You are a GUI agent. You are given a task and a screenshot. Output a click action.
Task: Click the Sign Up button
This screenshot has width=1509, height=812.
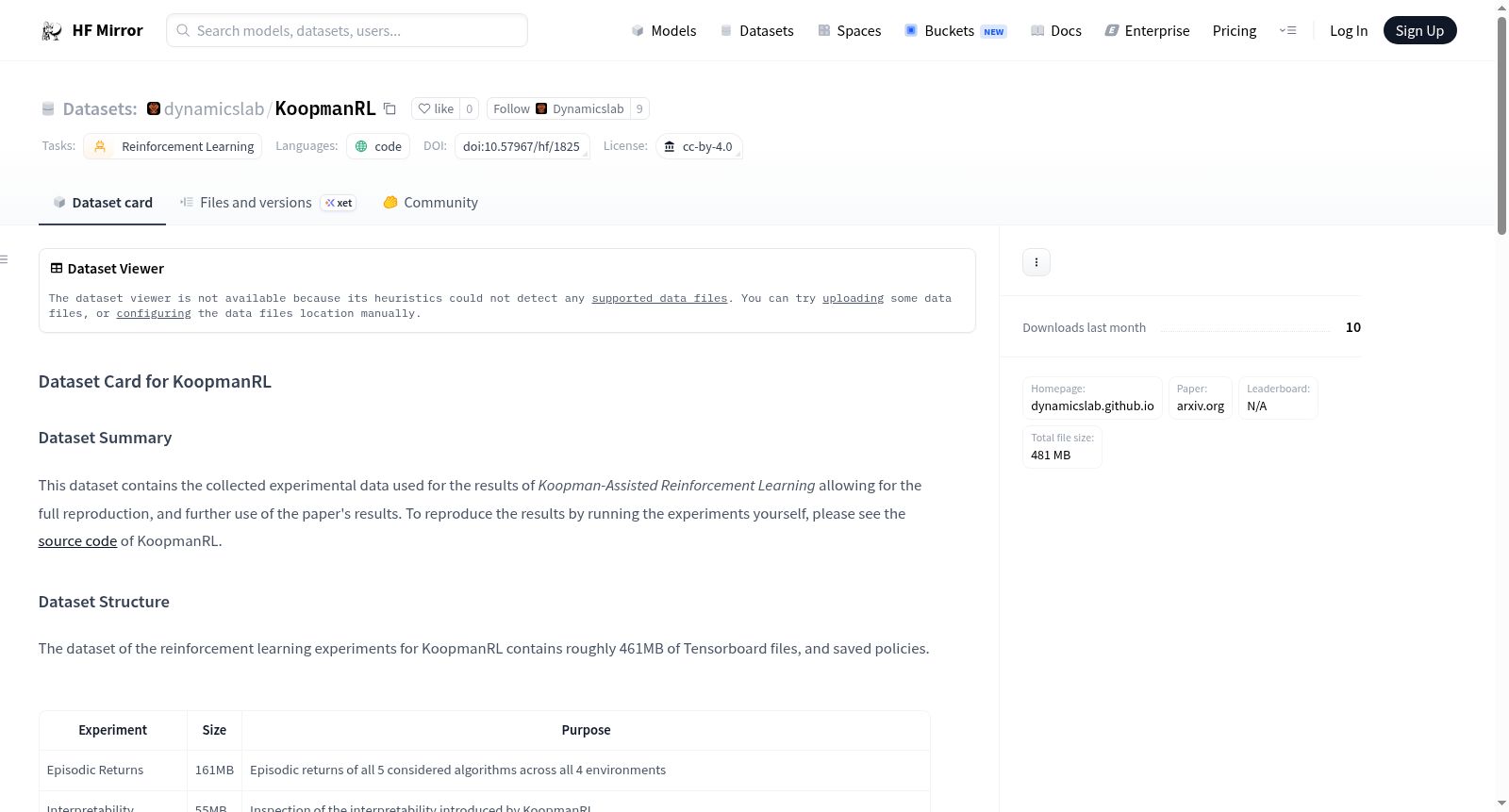(1419, 30)
